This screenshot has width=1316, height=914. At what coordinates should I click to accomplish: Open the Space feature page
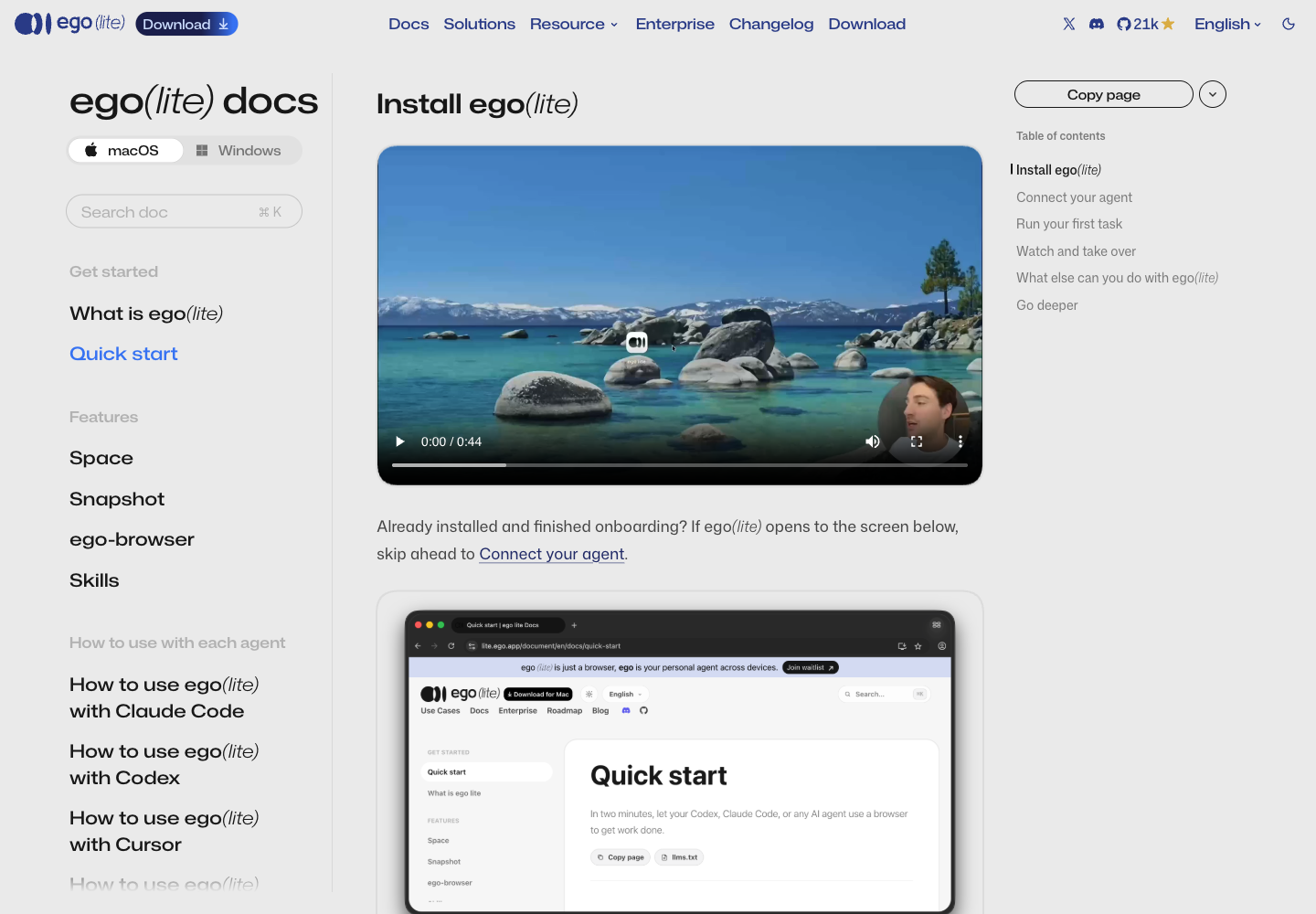(101, 458)
